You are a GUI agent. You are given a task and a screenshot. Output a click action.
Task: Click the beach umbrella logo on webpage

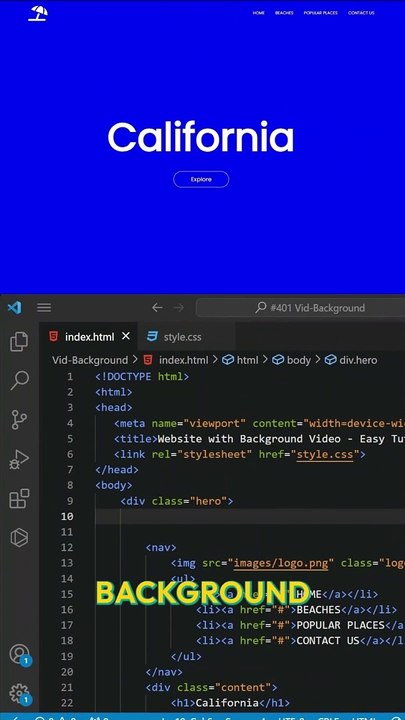[x=38, y=13]
